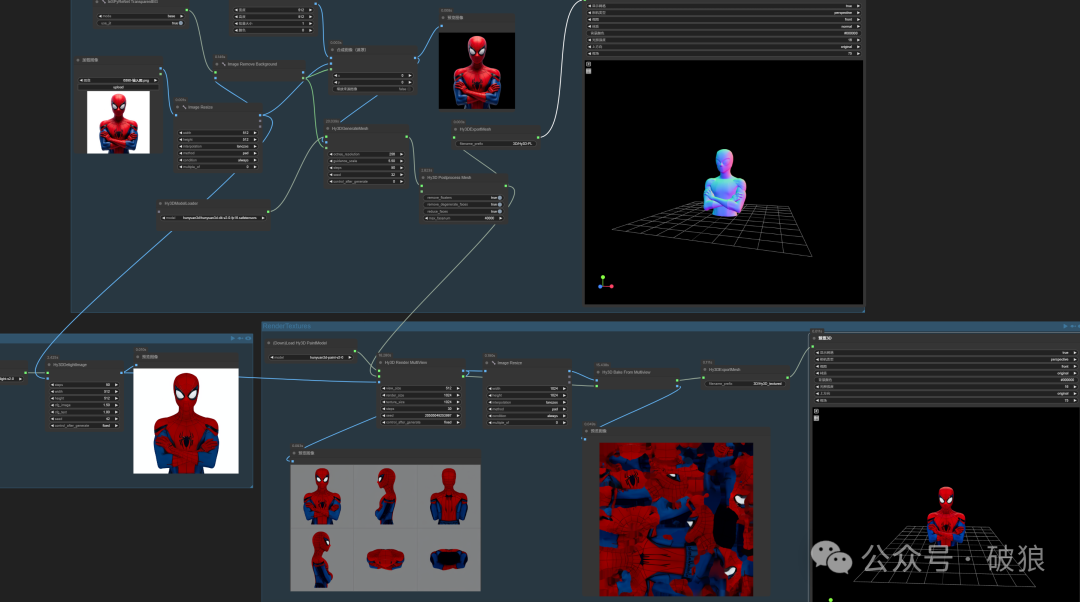Screen dimensions: 1080x602
Task: Click the bypass arrow icon in left group header
Action: click(x=240, y=338)
